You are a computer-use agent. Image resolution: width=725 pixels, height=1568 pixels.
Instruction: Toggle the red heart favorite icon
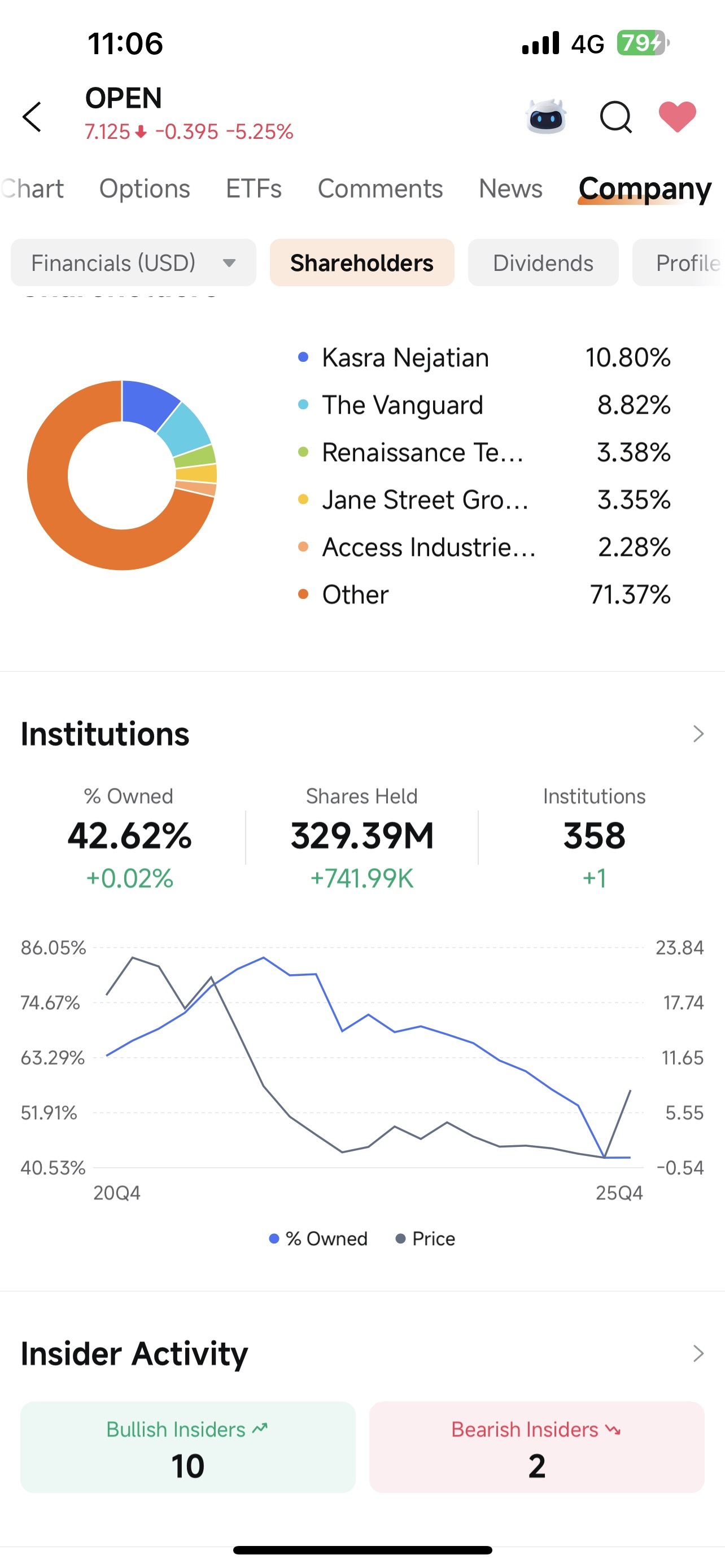(677, 116)
